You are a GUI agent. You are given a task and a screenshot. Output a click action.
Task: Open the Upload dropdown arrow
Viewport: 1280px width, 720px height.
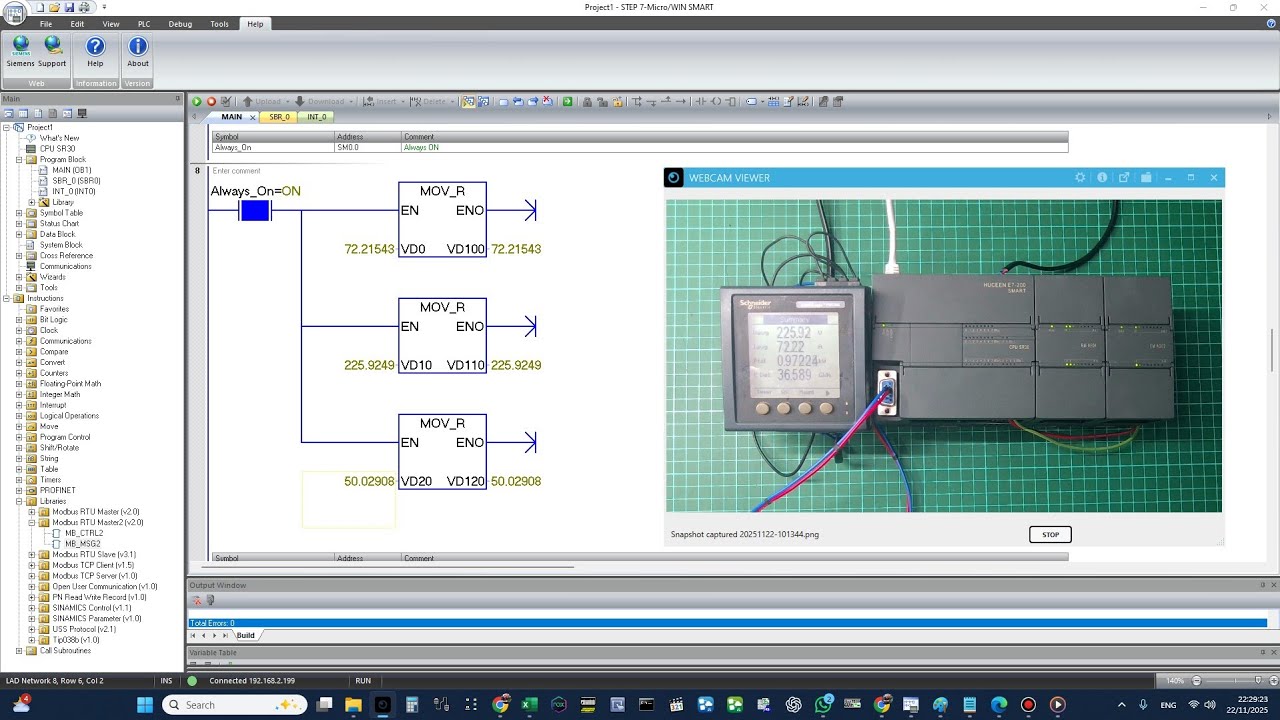[x=288, y=101]
